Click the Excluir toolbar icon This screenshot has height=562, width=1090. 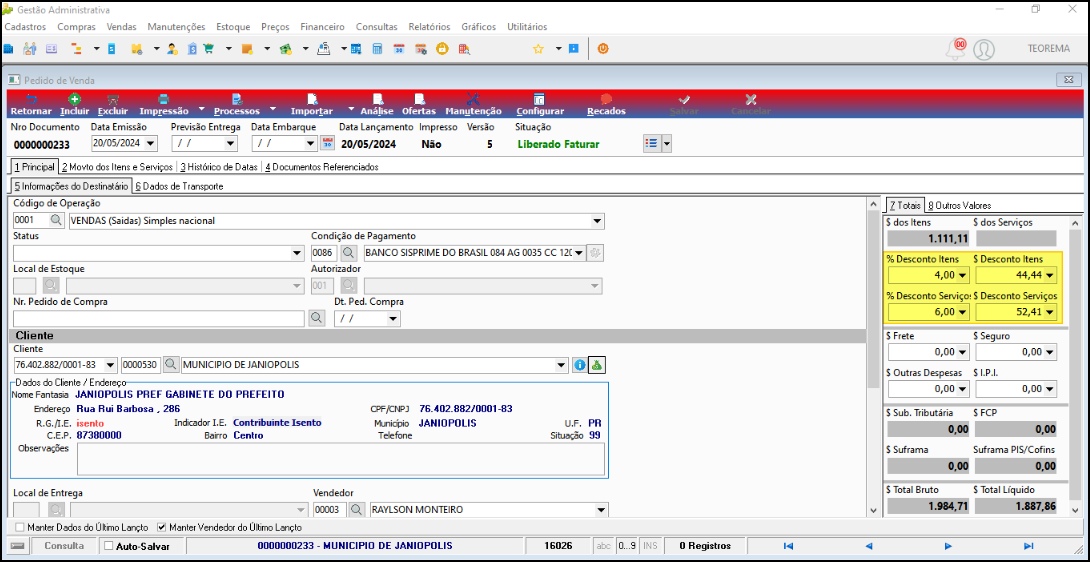coord(113,99)
